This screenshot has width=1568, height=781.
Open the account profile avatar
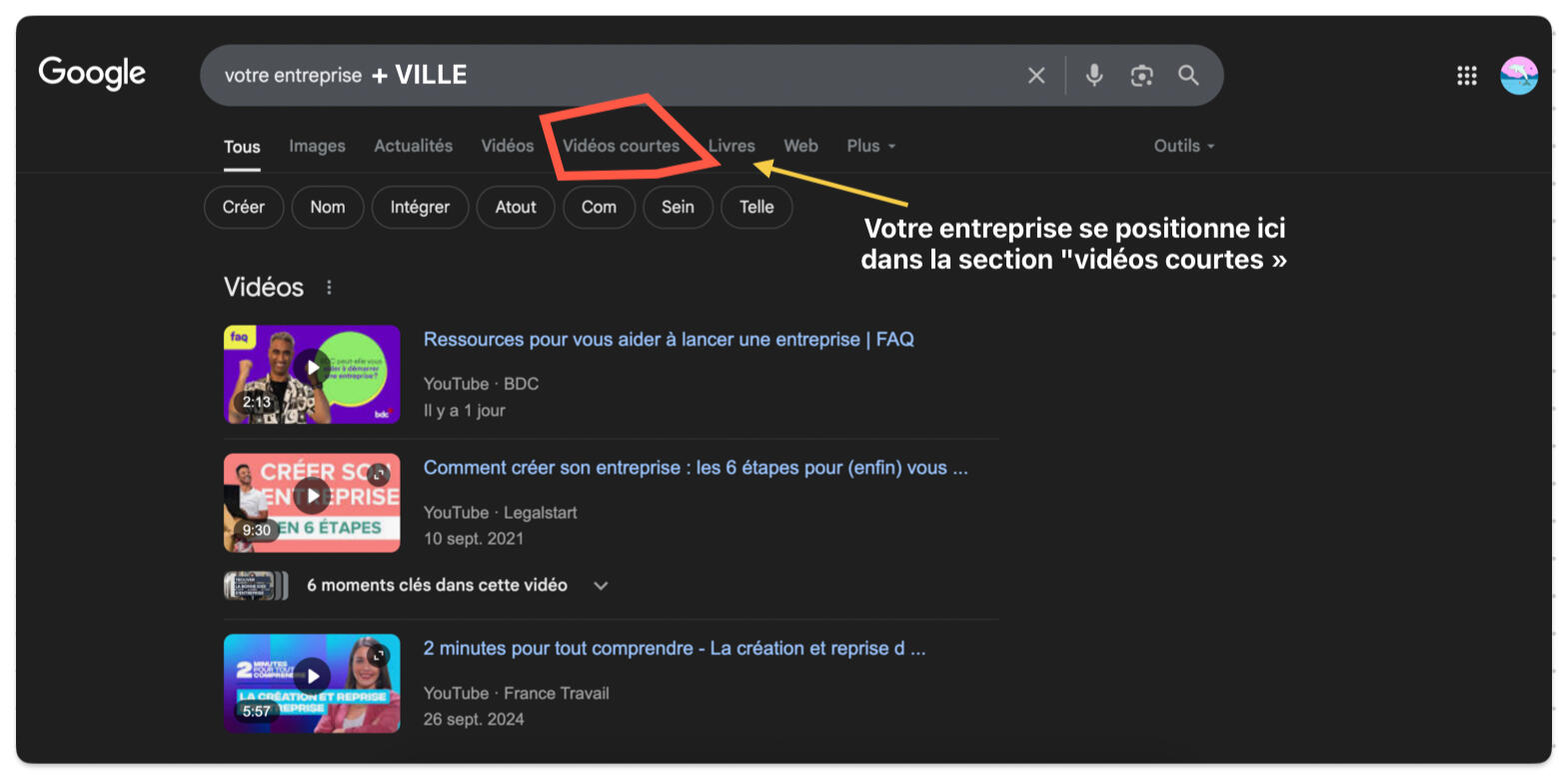pos(1518,76)
